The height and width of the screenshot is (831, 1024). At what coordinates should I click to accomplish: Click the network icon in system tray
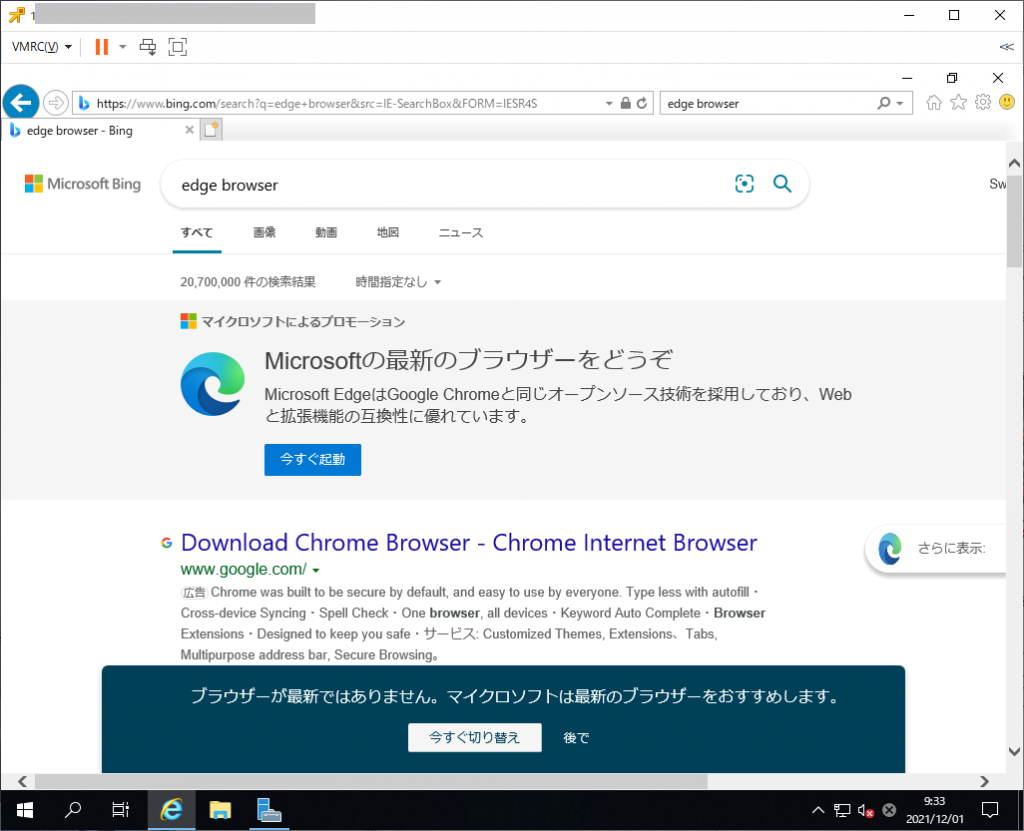pyautogui.click(x=842, y=811)
